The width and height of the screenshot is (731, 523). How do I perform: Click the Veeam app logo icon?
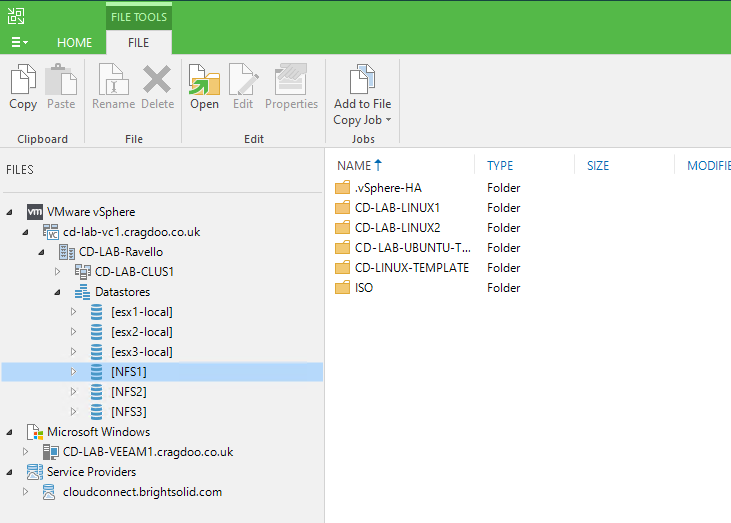(16, 16)
